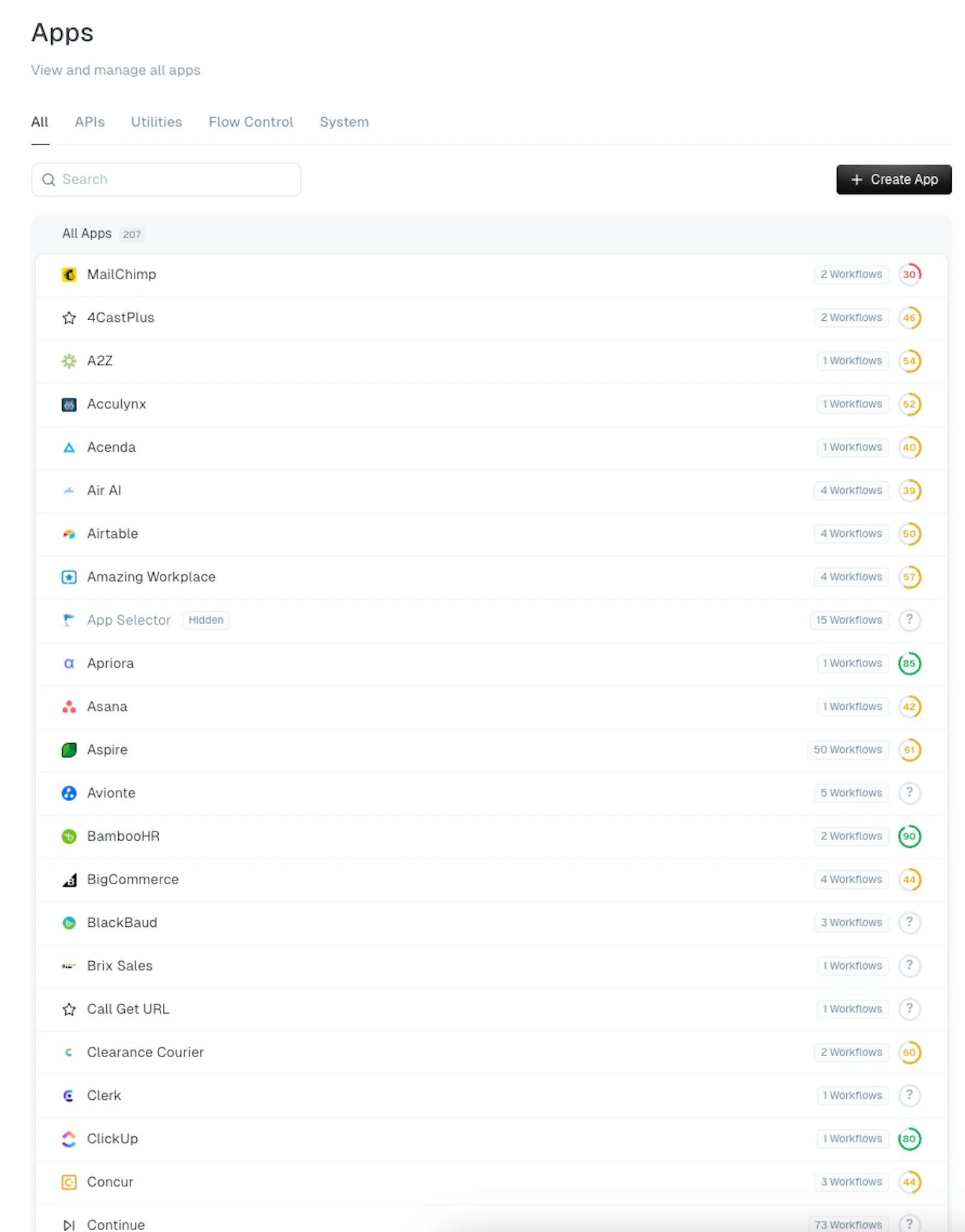Click Clearance Courier's score ring showing 60

[x=910, y=1052]
